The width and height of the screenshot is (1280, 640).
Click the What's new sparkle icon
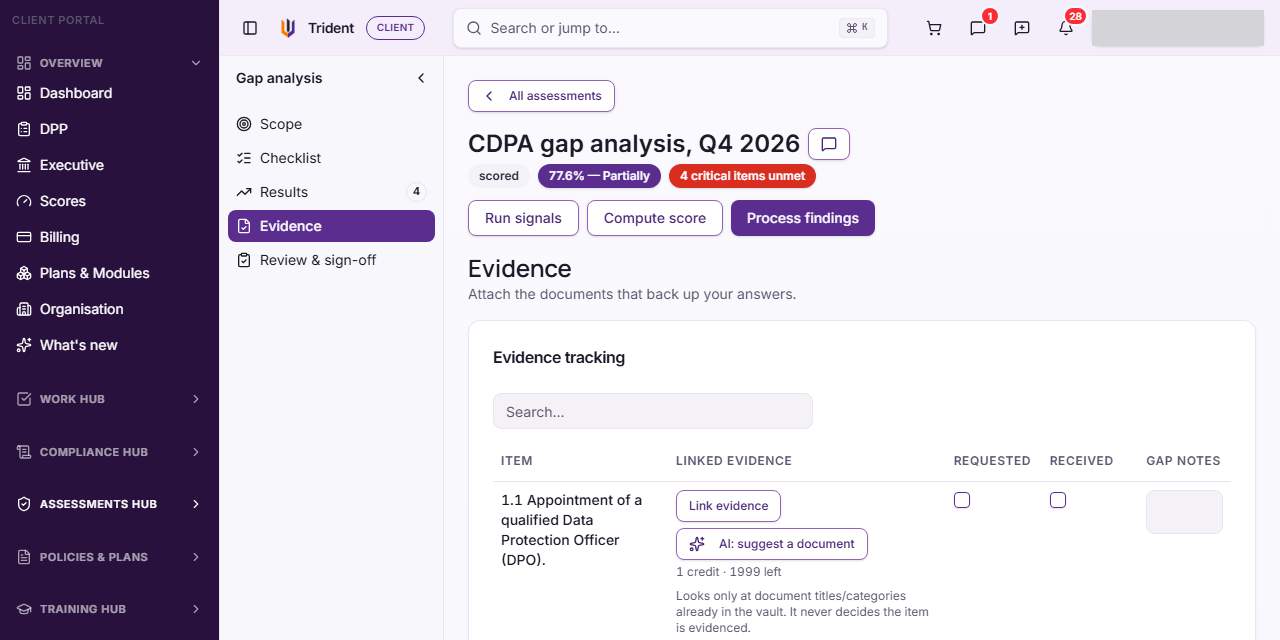[24, 345]
